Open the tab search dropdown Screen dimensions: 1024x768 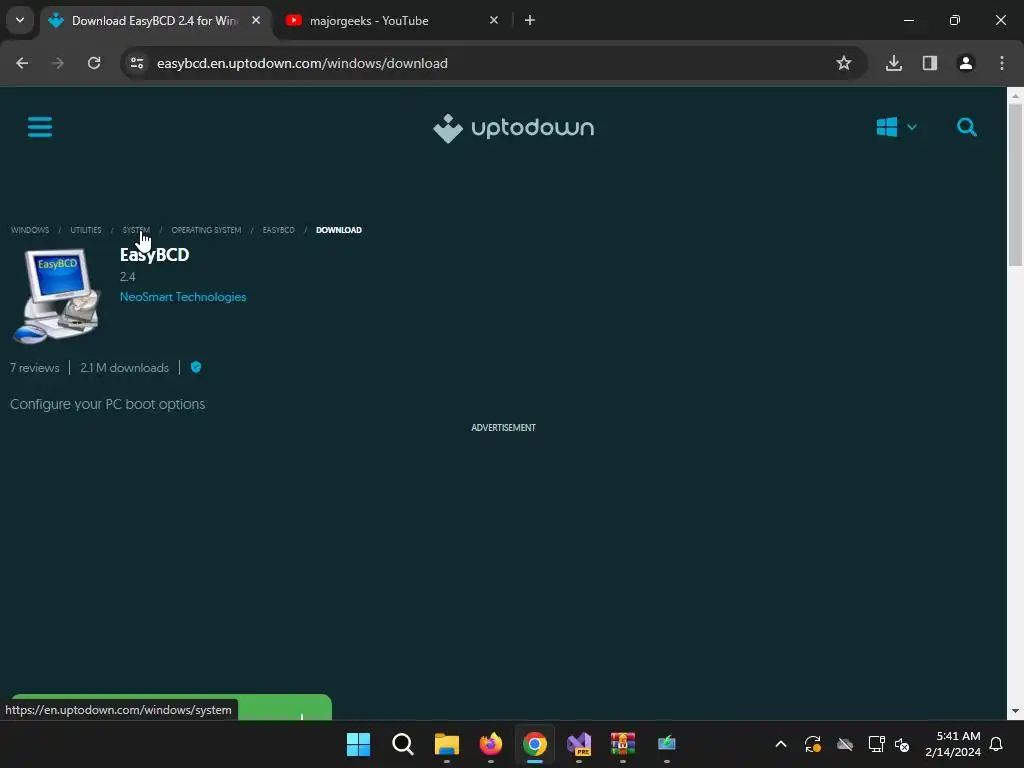[20, 20]
